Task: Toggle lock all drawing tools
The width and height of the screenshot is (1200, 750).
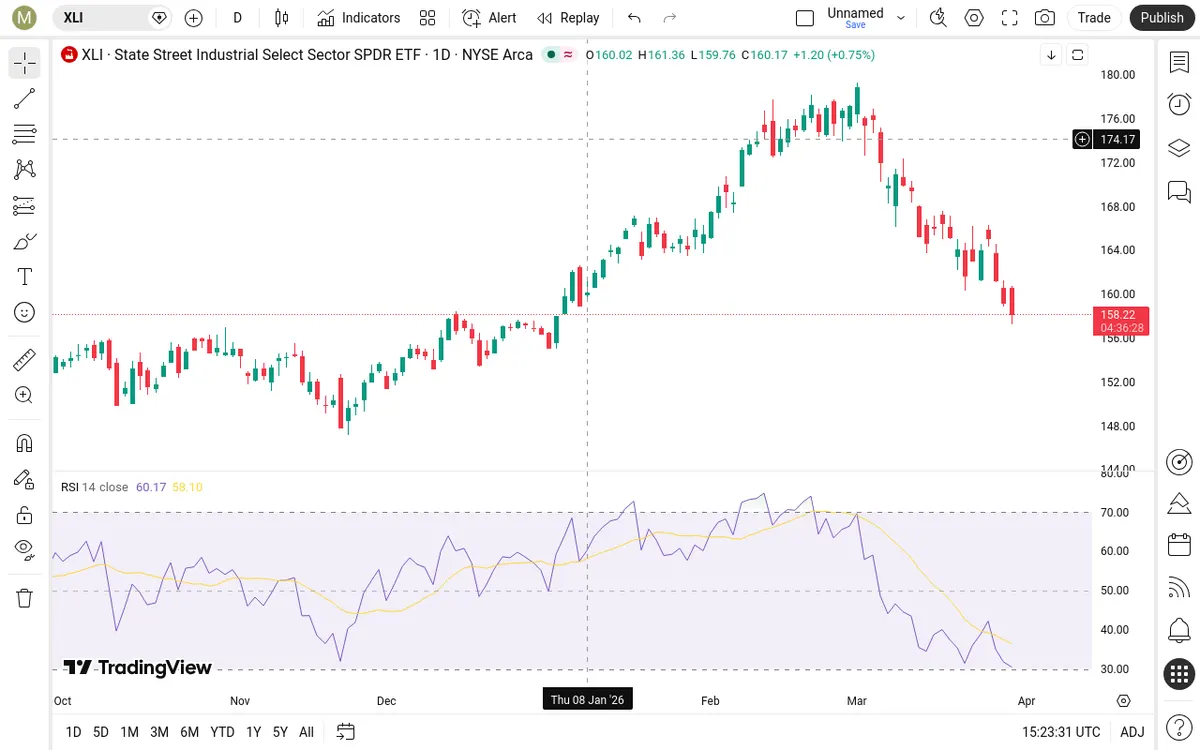Action: click(x=25, y=515)
